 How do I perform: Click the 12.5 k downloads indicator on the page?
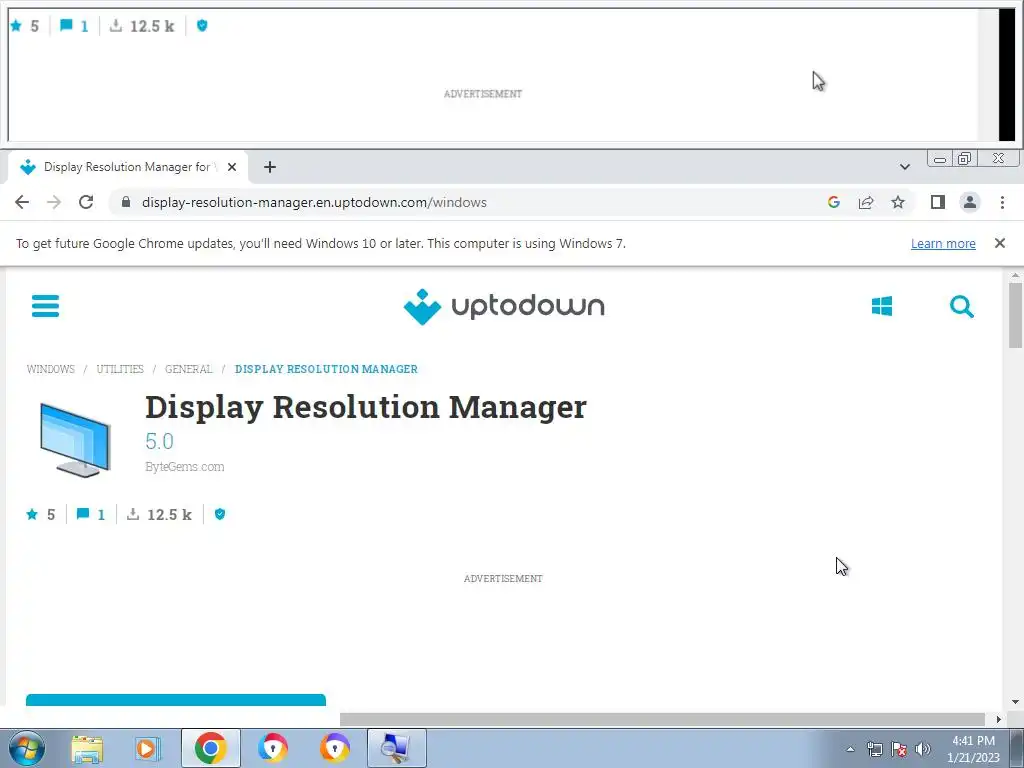pyautogui.click(x=159, y=515)
